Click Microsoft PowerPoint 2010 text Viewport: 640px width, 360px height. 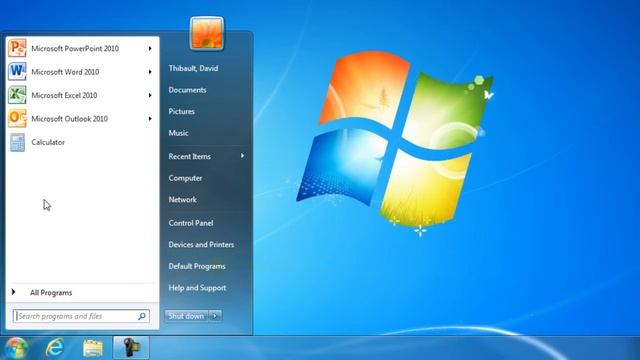tap(75, 49)
